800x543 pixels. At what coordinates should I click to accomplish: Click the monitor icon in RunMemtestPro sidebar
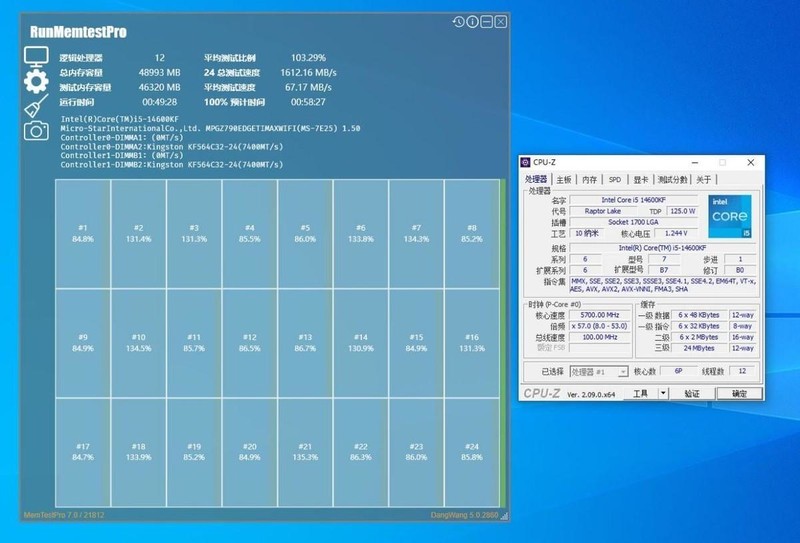point(36,57)
